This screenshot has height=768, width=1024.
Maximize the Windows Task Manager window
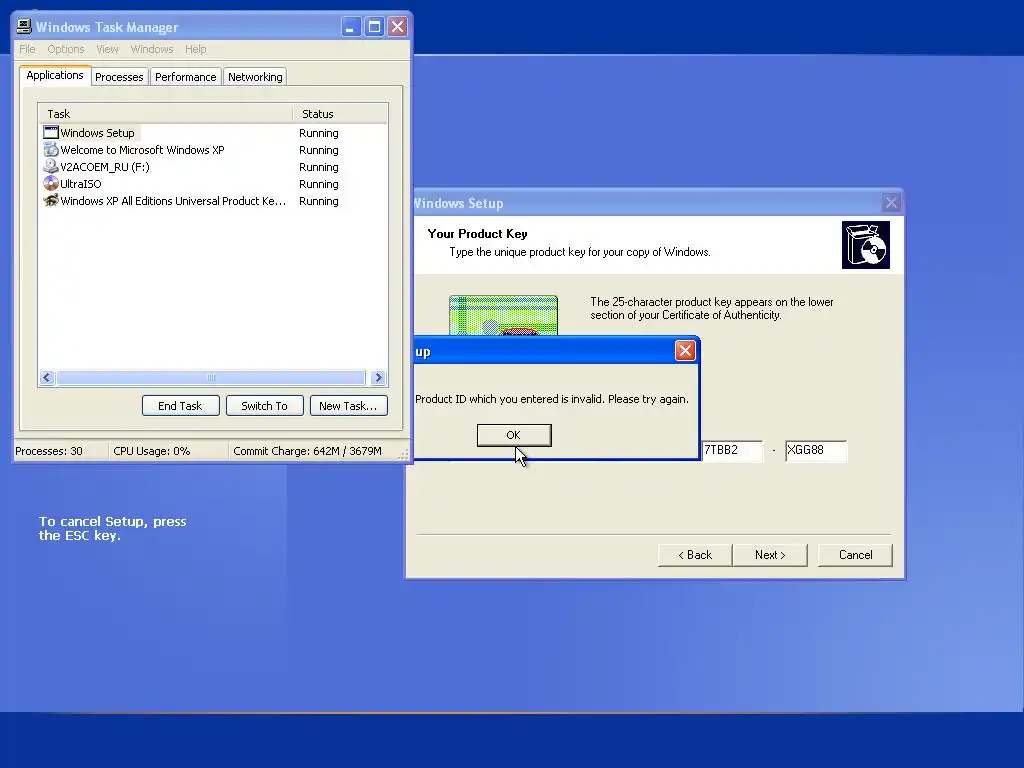[374, 27]
